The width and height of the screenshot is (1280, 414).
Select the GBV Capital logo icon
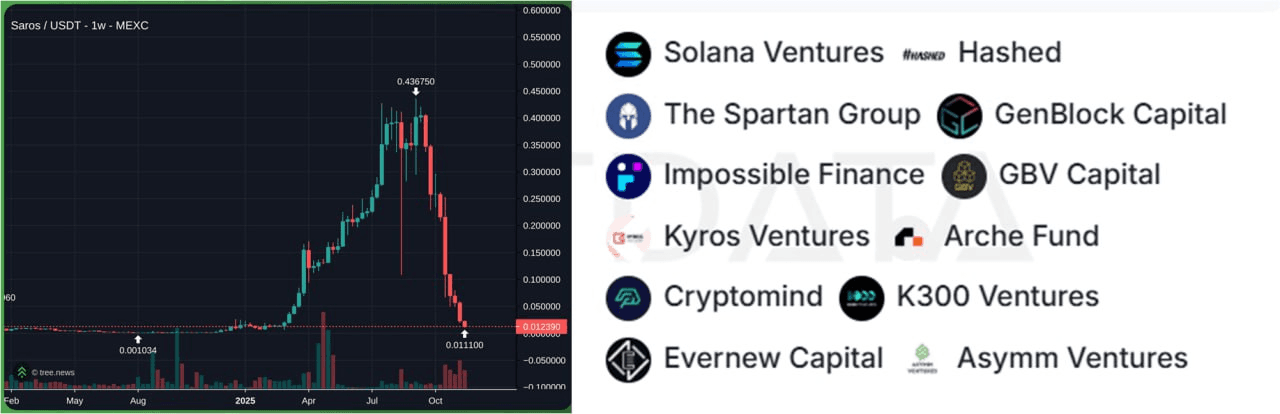(x=964, y=176)
